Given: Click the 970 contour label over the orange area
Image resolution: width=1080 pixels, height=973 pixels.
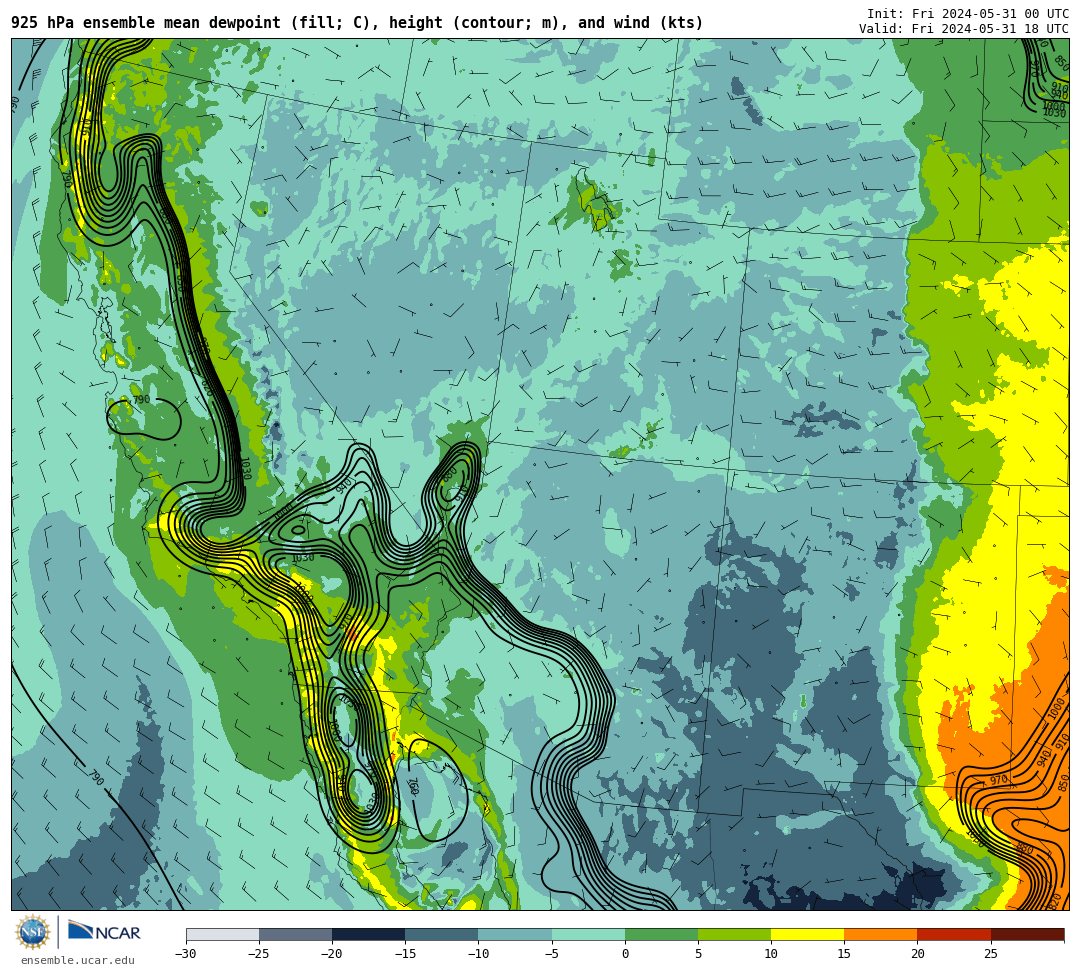Looking at the screenshot, I should [x=999, y=780].
